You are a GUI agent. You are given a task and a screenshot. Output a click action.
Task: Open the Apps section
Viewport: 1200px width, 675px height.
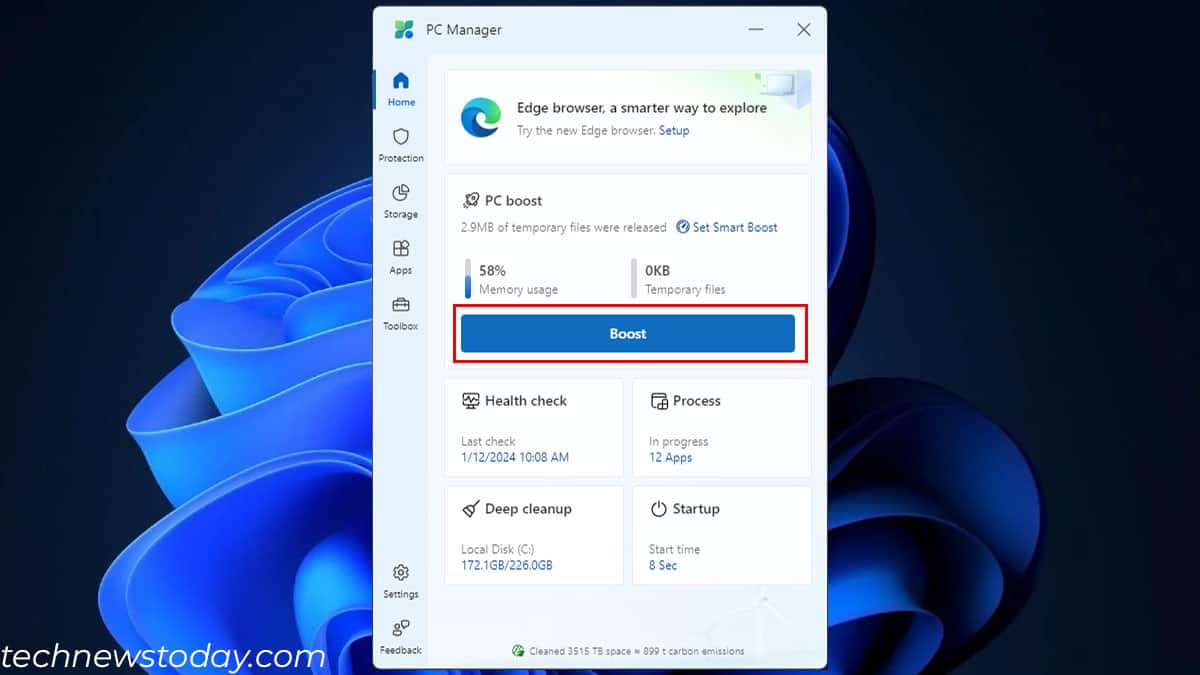point(401,257)
